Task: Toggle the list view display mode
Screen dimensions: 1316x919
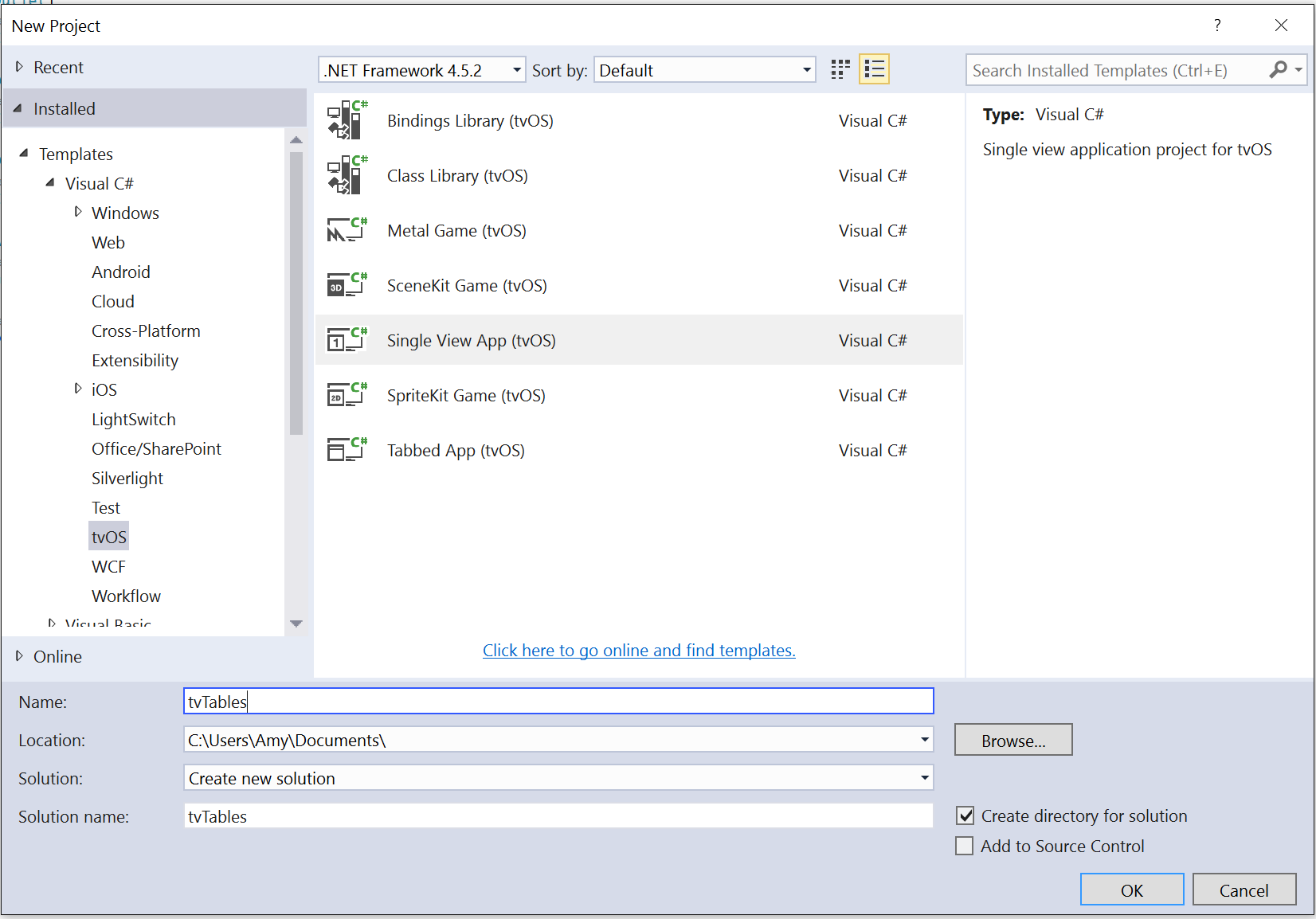Action: tap(874, 68)
